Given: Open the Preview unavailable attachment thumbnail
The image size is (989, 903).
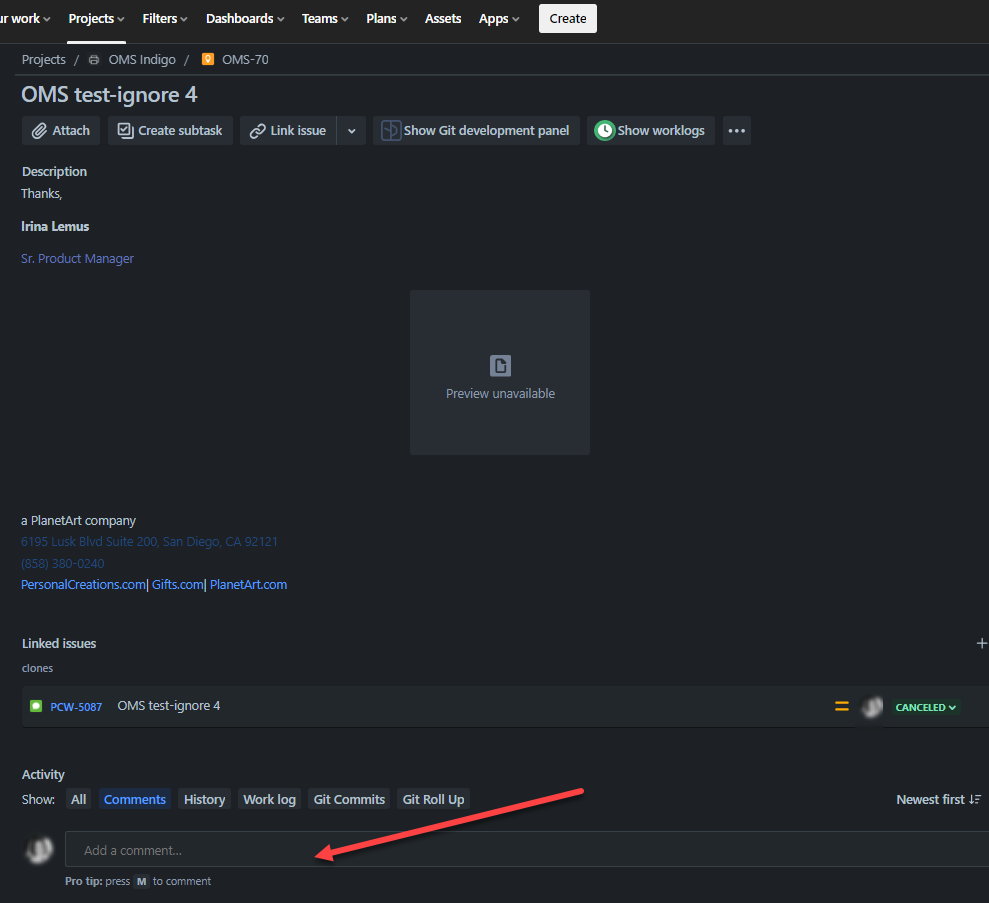Looking at the screenshot, I should 500,372.
